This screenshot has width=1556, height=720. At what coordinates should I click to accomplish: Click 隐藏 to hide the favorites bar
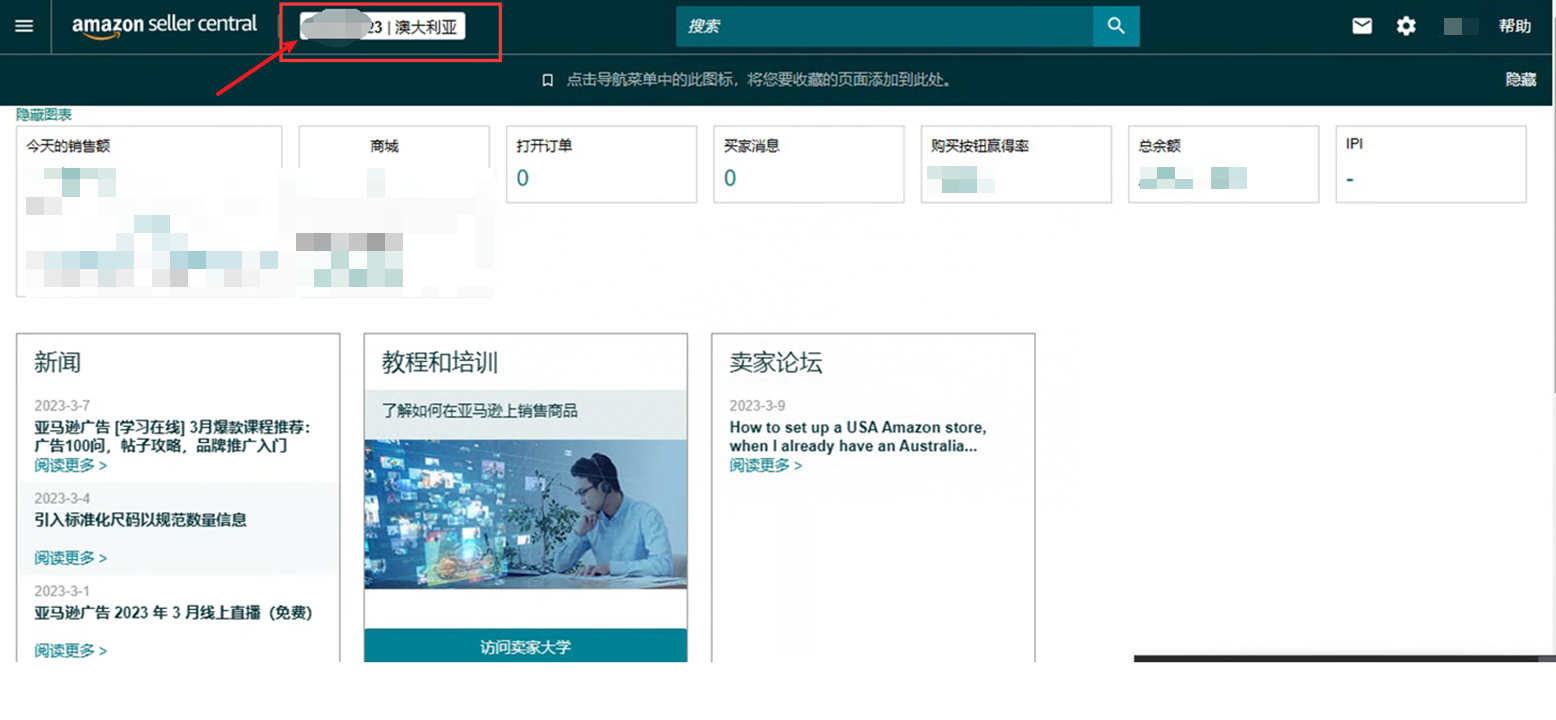pos(1521,79)
